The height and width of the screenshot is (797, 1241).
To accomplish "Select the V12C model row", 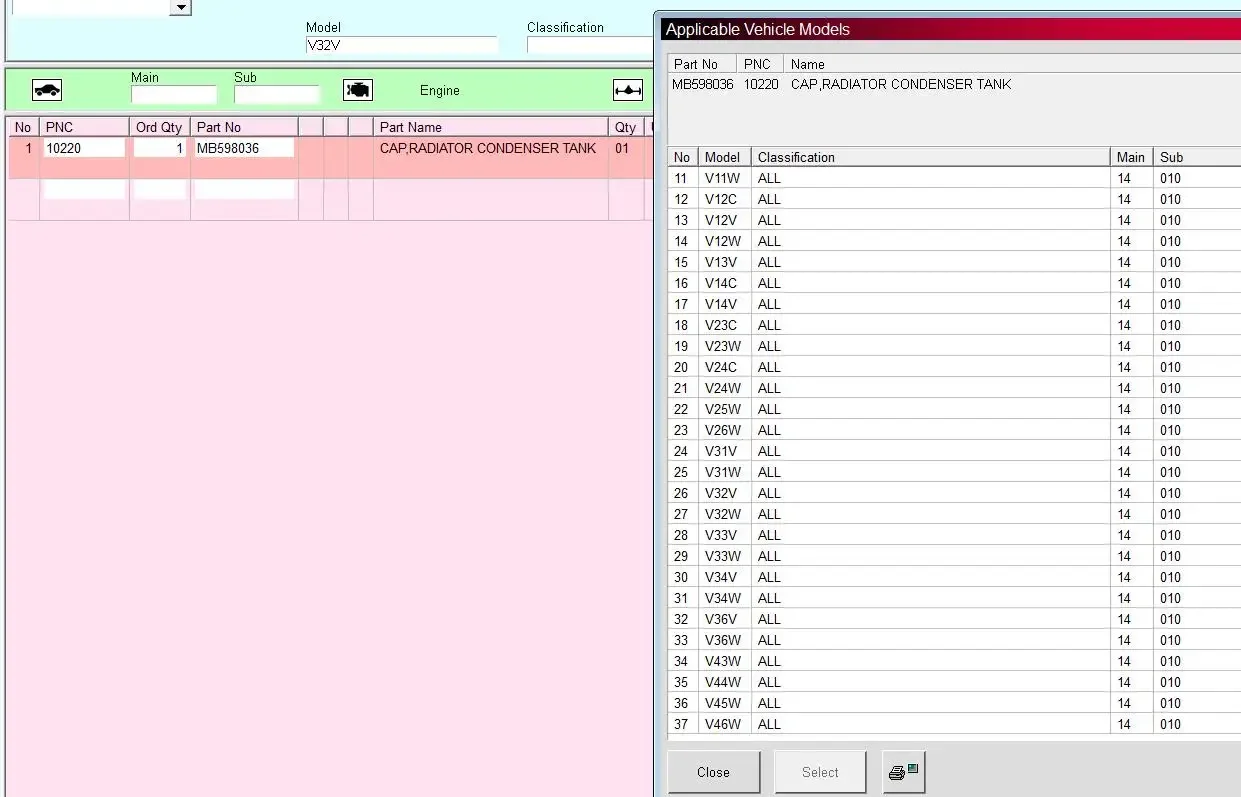I will coord(954,199).
